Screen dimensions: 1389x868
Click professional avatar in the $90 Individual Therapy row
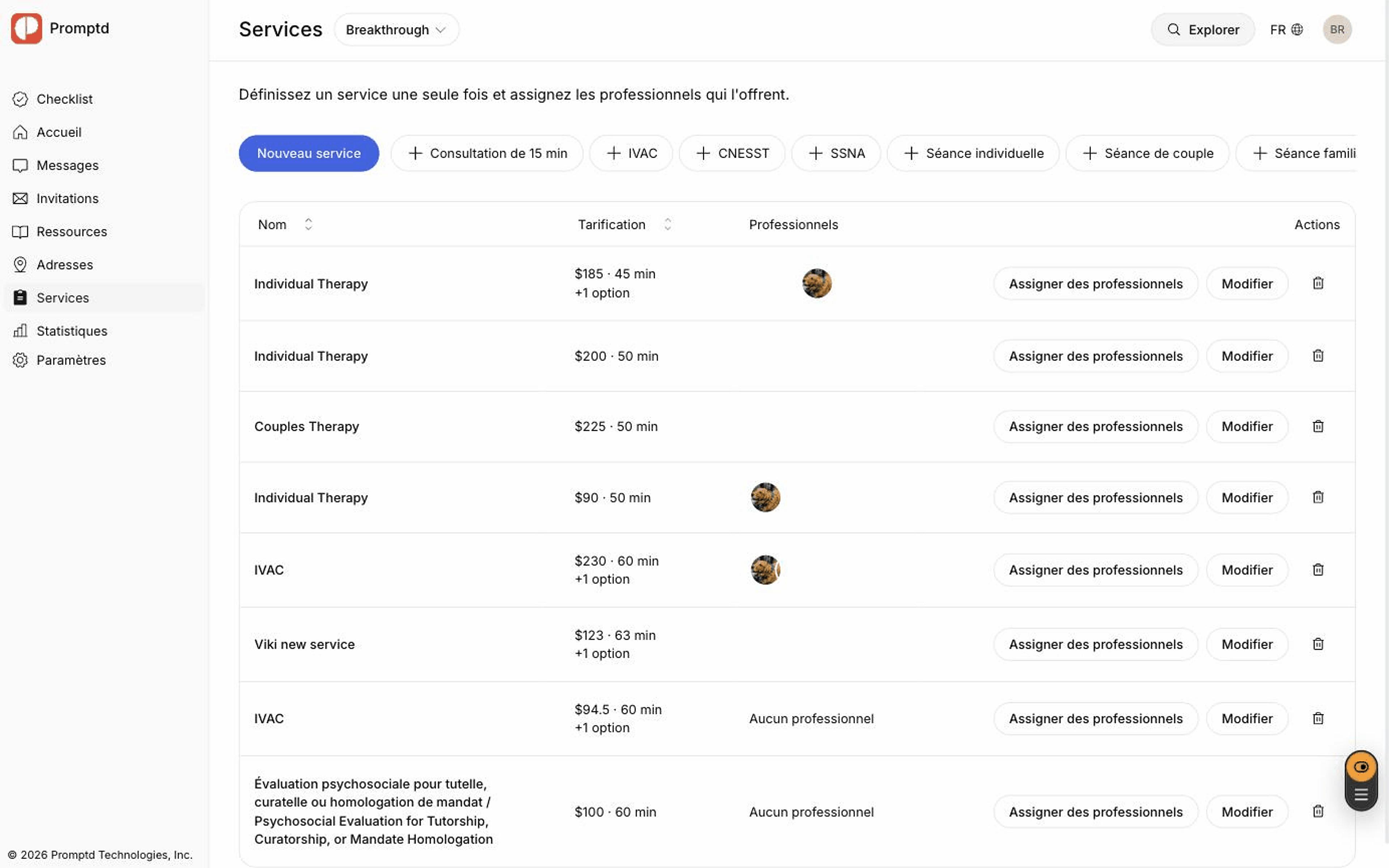click(766, 498)
